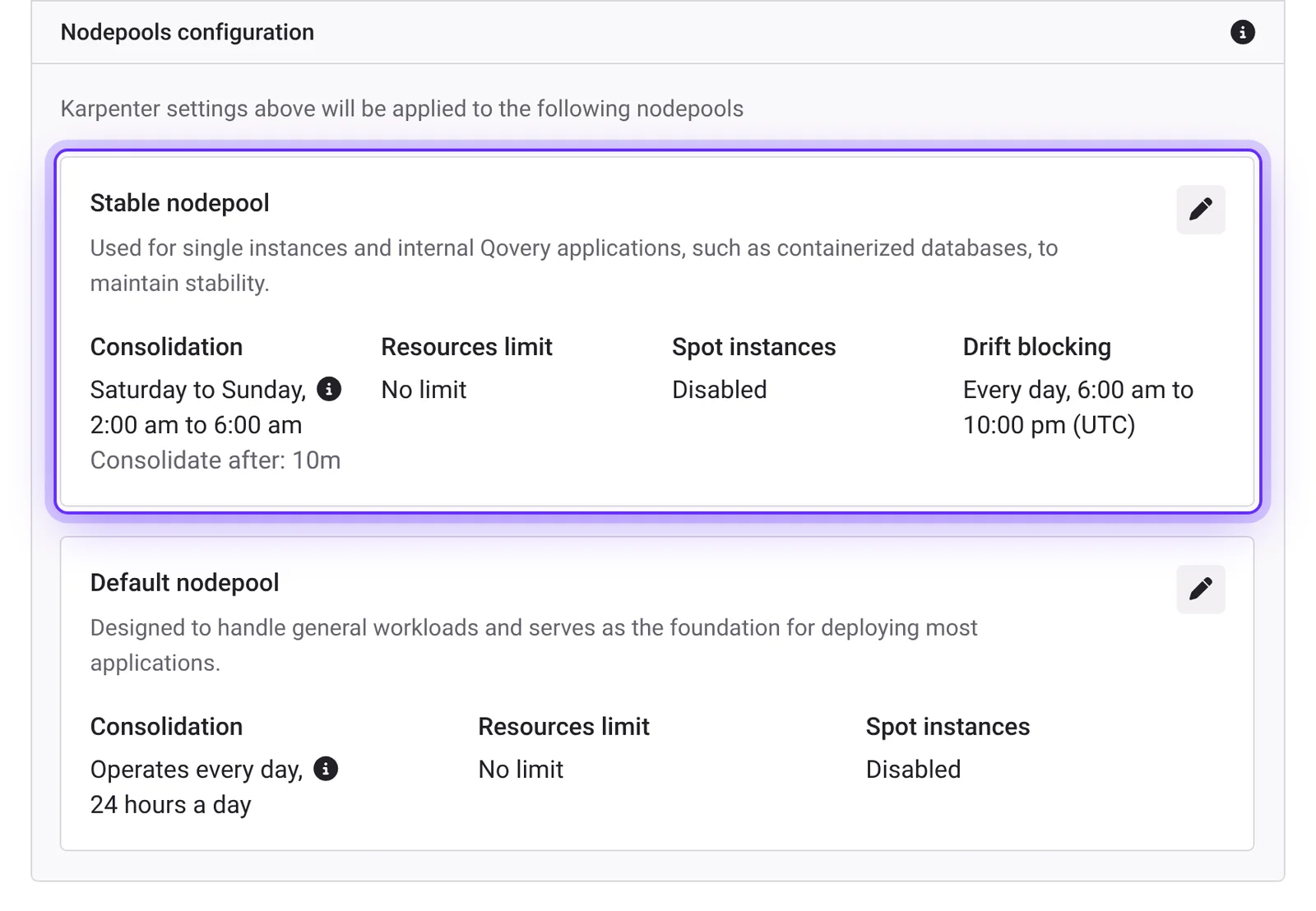Click Stable nodepool Spot instances label
The height and width of the screenshot is (911, 1316).
point(753,347)
